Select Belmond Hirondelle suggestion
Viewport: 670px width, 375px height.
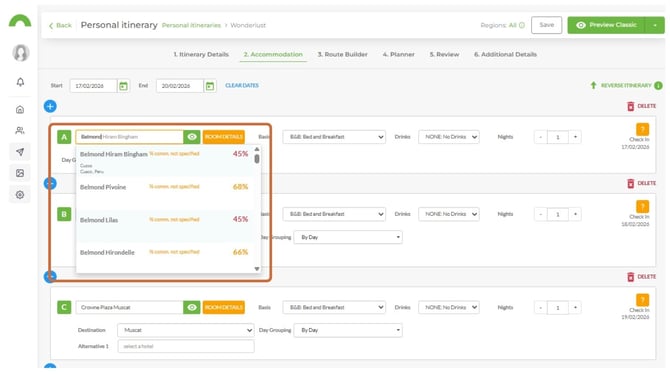pyautogui.click(x=164, y=257)
